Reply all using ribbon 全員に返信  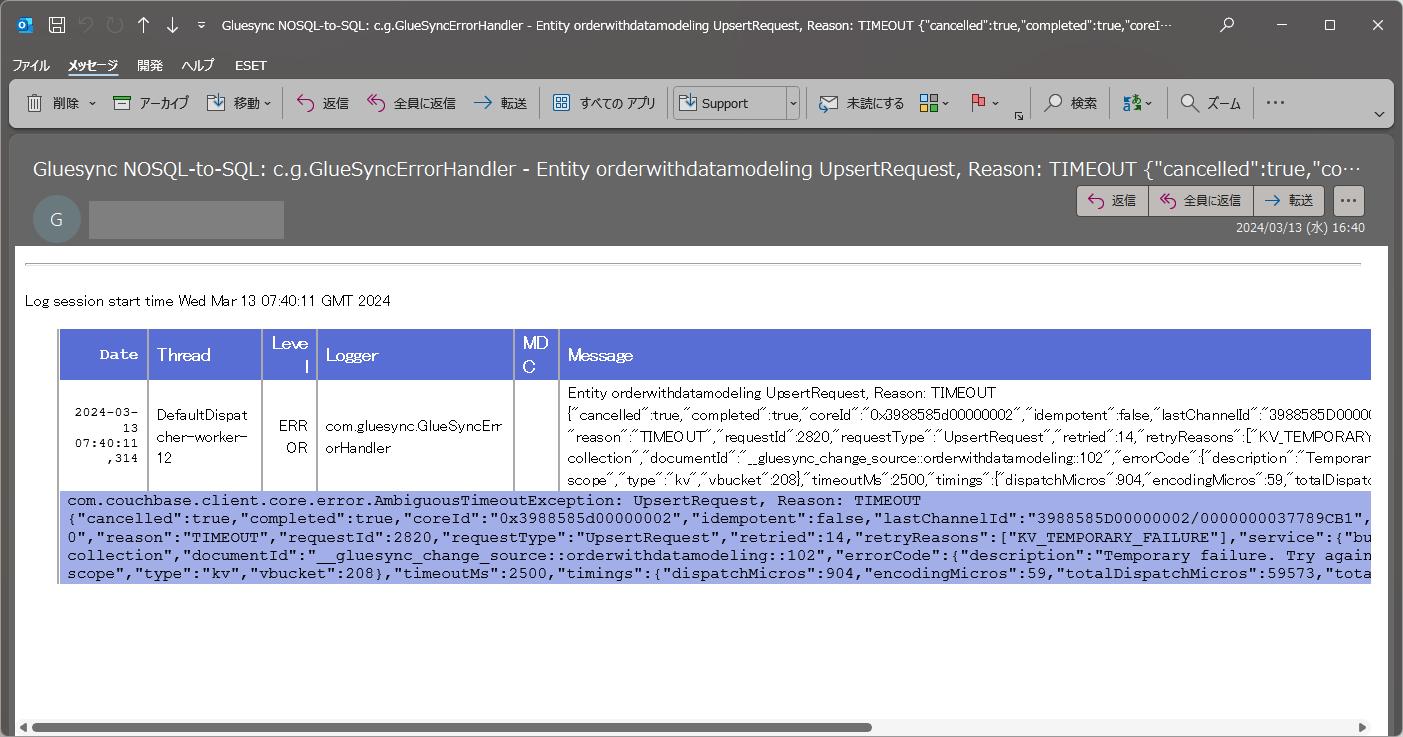411,103
